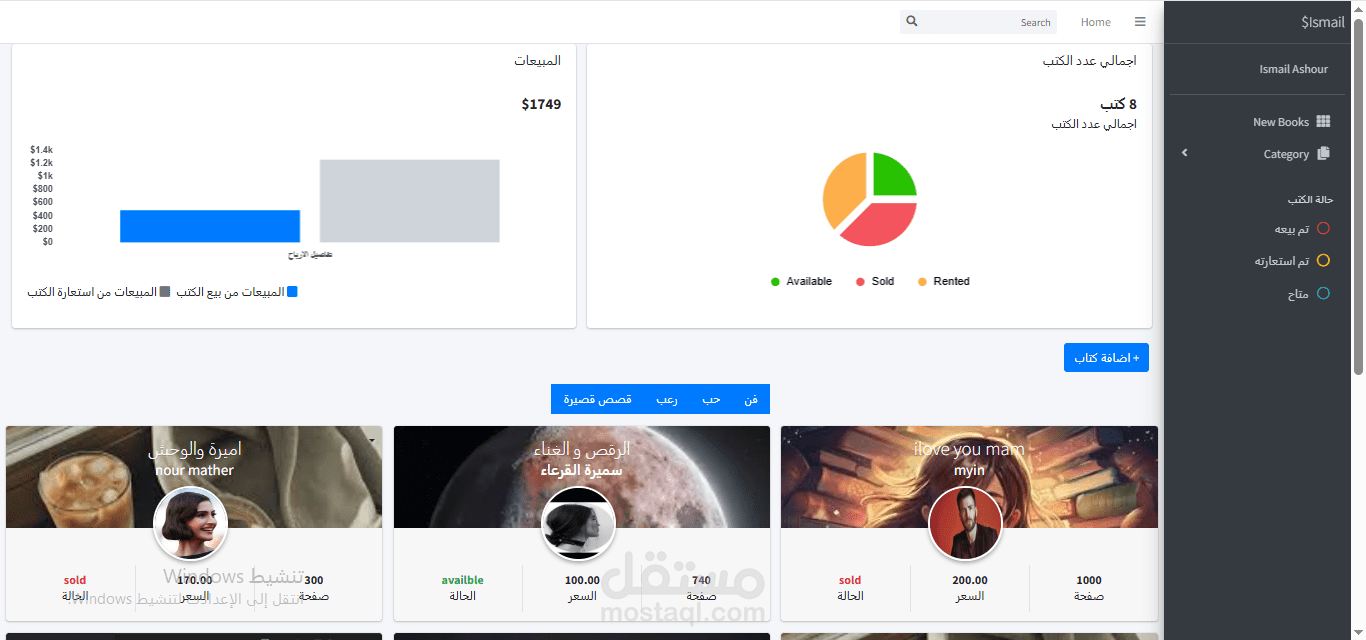Viewport: 1366px width, 640px height.
Task: Click price 200.00 on ilove you mam card
Action: 970,580
